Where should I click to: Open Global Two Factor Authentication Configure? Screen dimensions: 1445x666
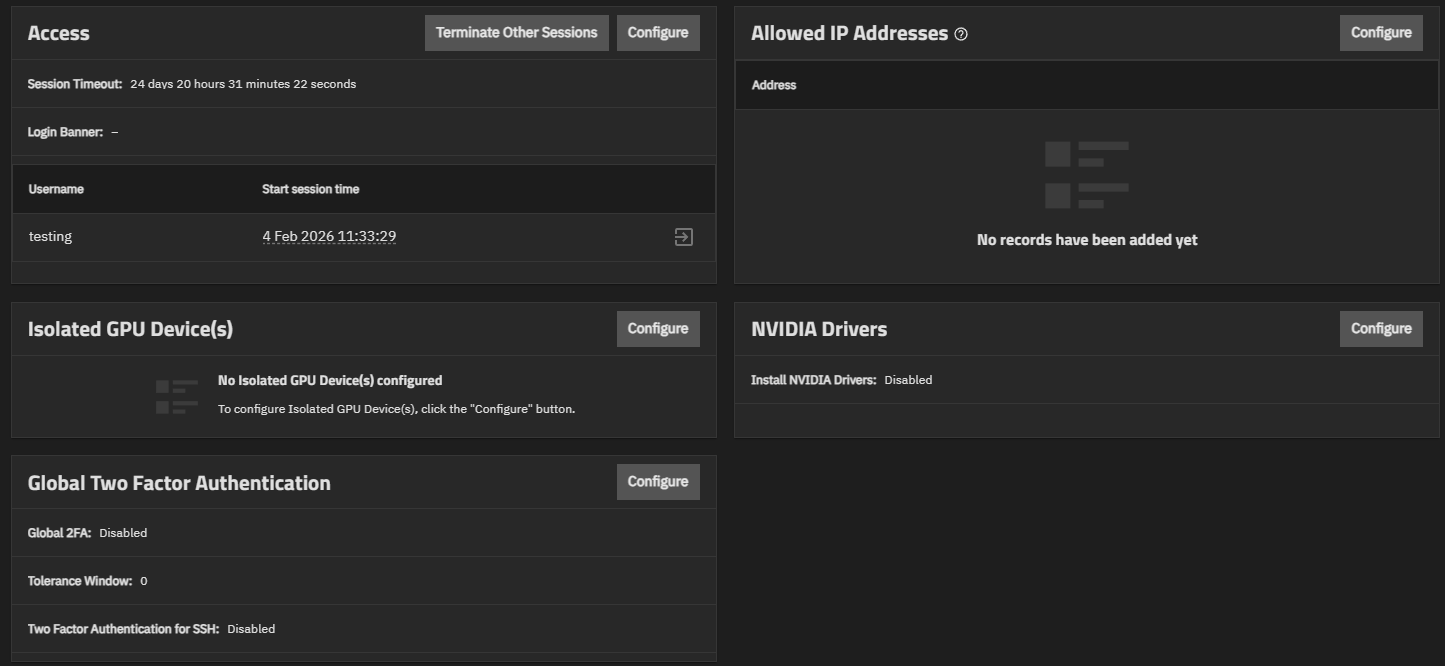(657, 482)
